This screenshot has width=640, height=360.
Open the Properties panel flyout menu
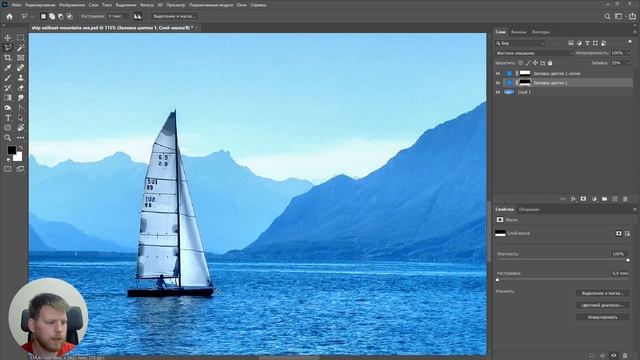tap(634, 209)
